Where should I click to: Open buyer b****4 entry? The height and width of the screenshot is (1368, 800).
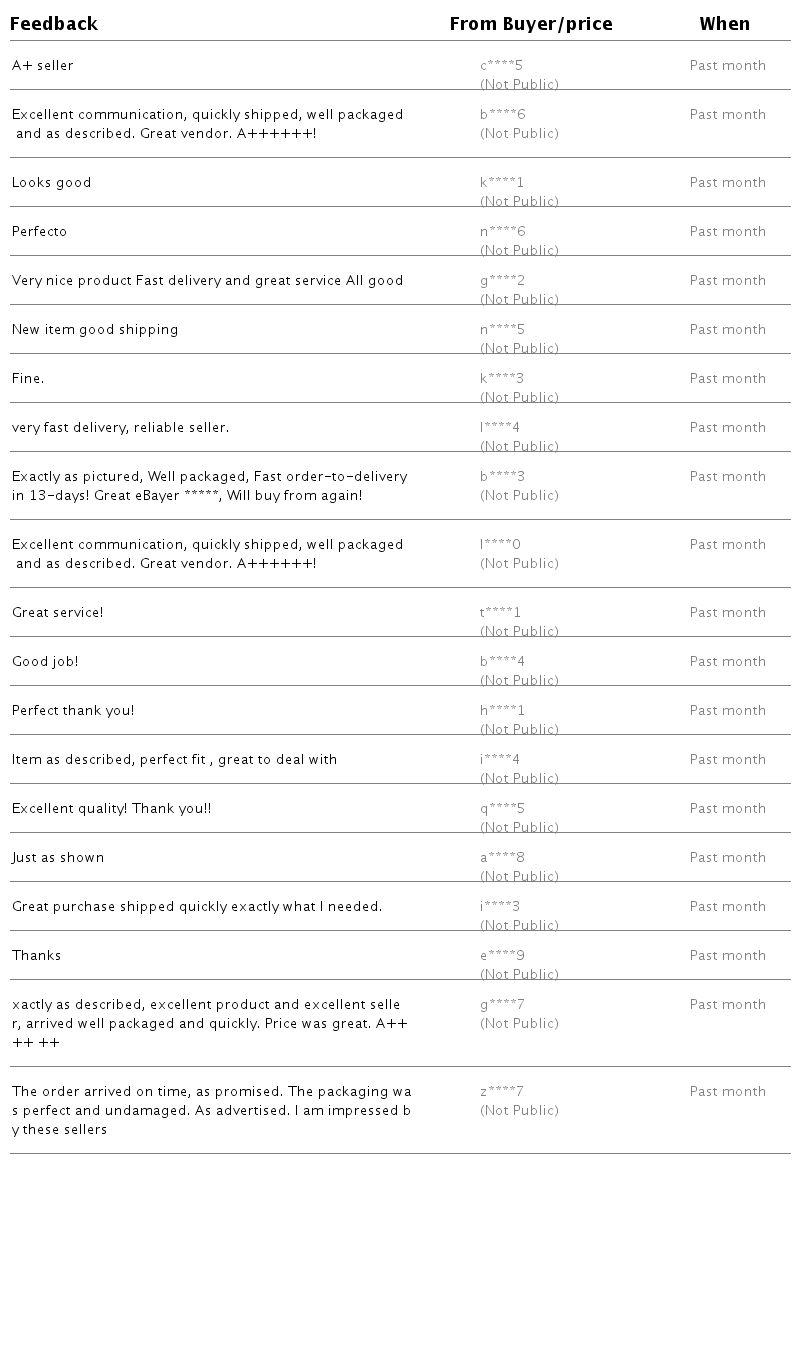[x=503, y=662]
